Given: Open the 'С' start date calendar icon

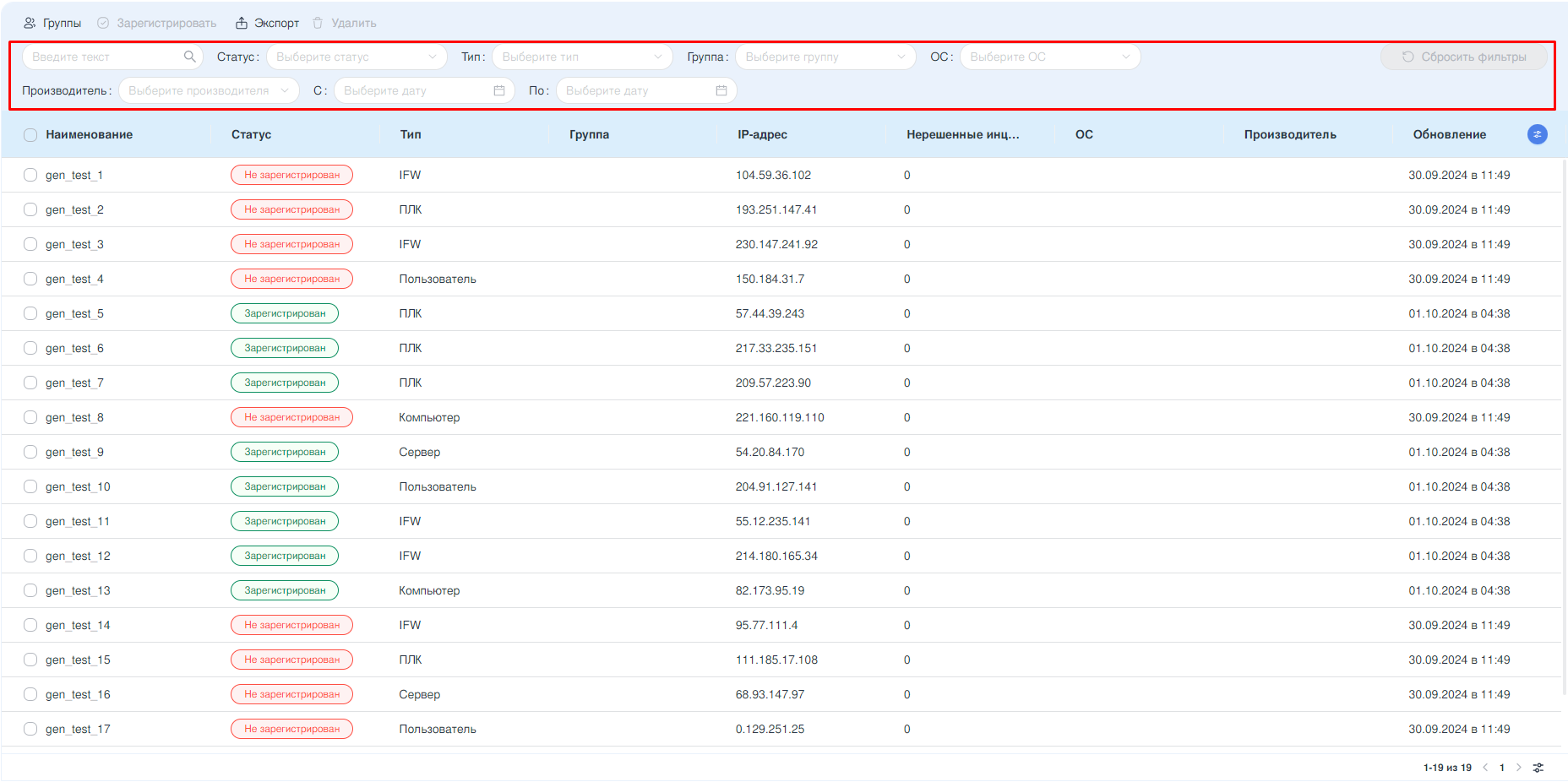Looking at the screenshot, I should [499, 90].
